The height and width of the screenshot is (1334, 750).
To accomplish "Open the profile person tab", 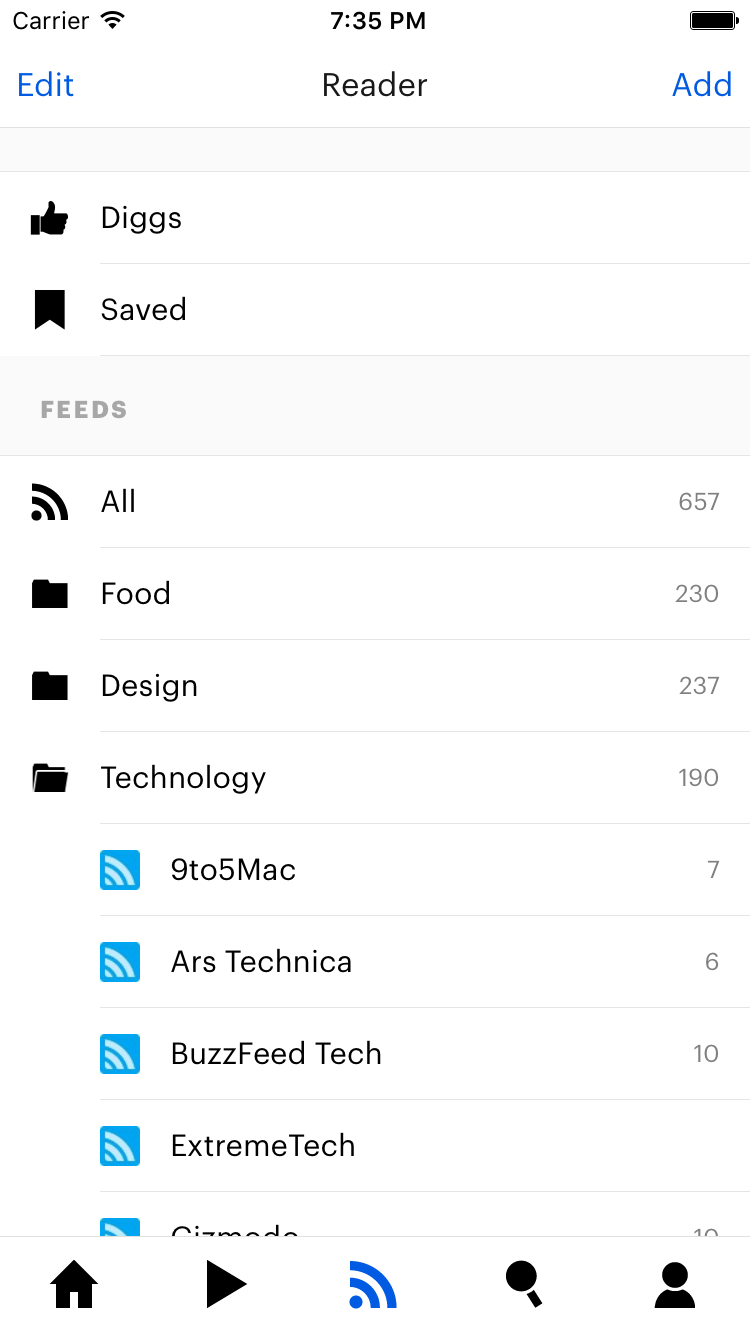I will 675,1285.
